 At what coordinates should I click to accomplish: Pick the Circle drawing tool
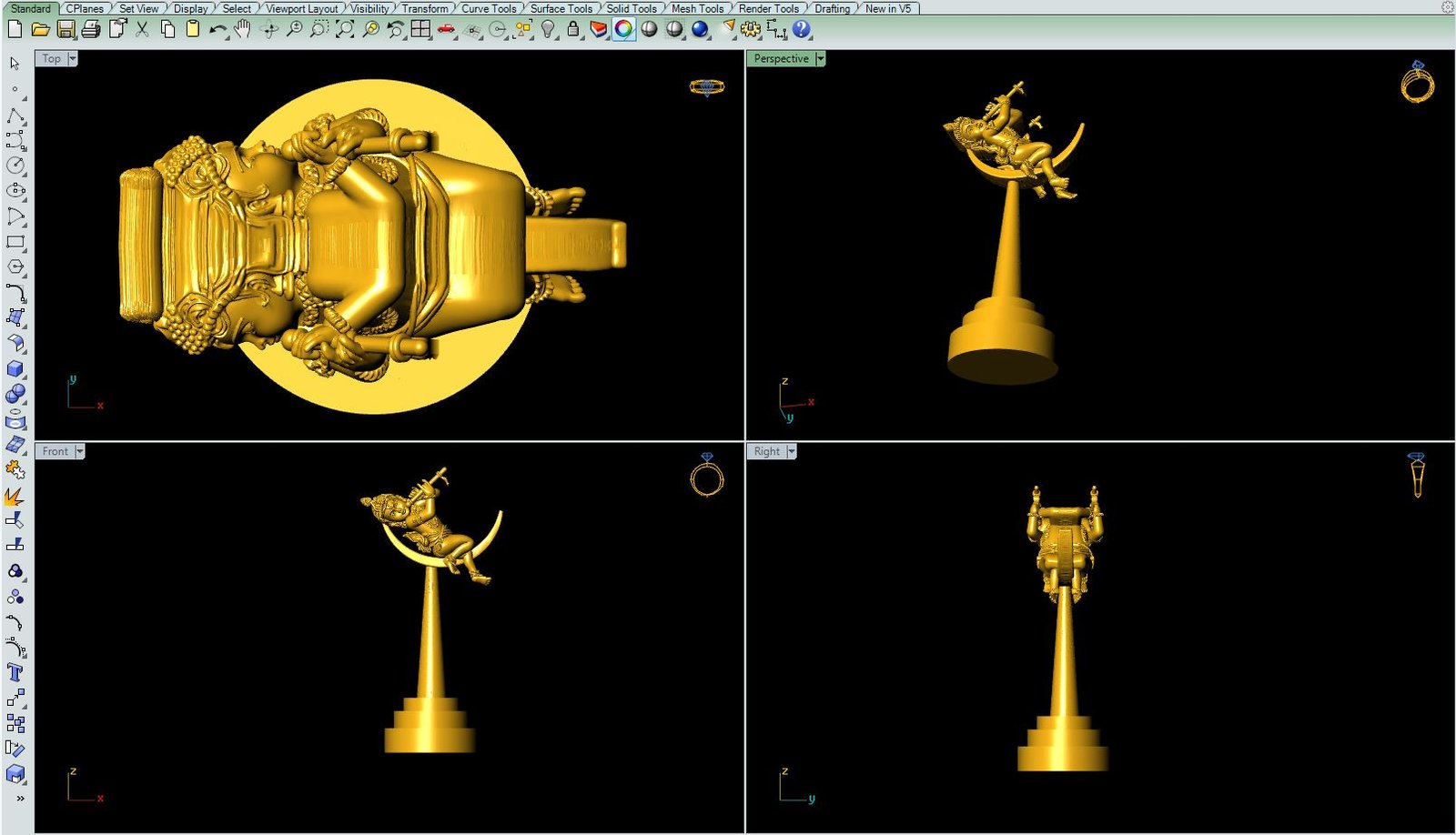click(x=15, y=166)
